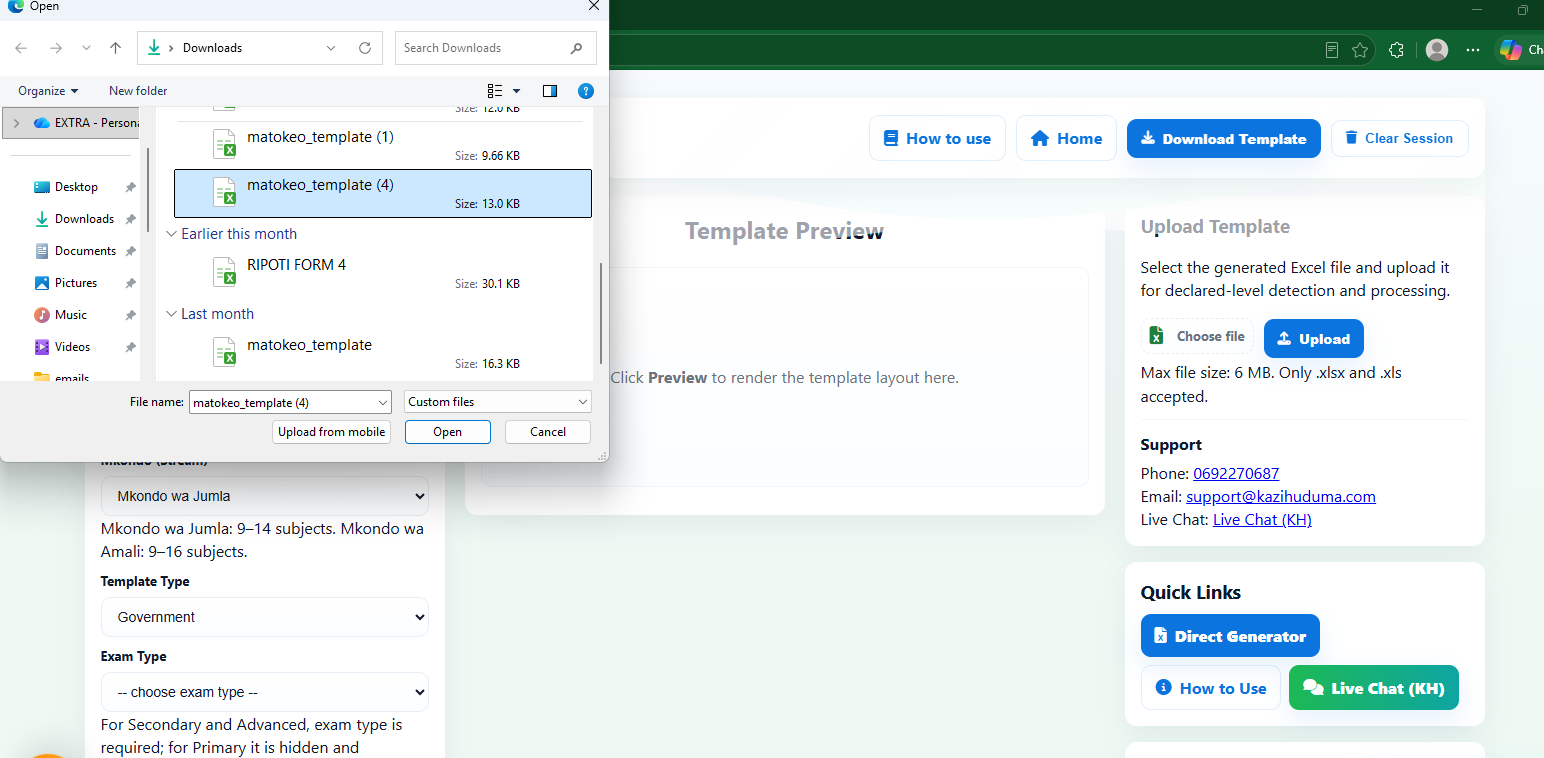Screen dimensions: 1544x758
Task: Click the browser profile avatar icon
Action: click(1437, 50)
